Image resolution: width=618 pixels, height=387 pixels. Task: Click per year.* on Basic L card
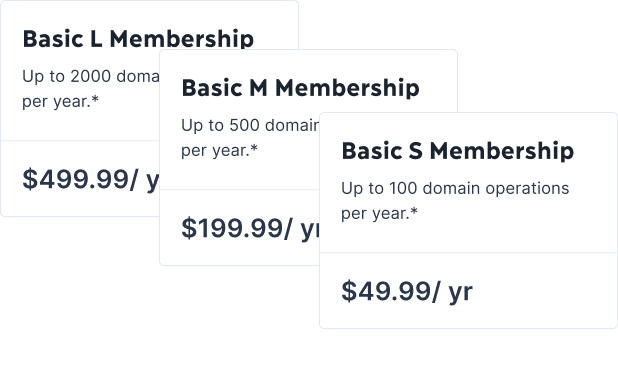pos(60,101)
